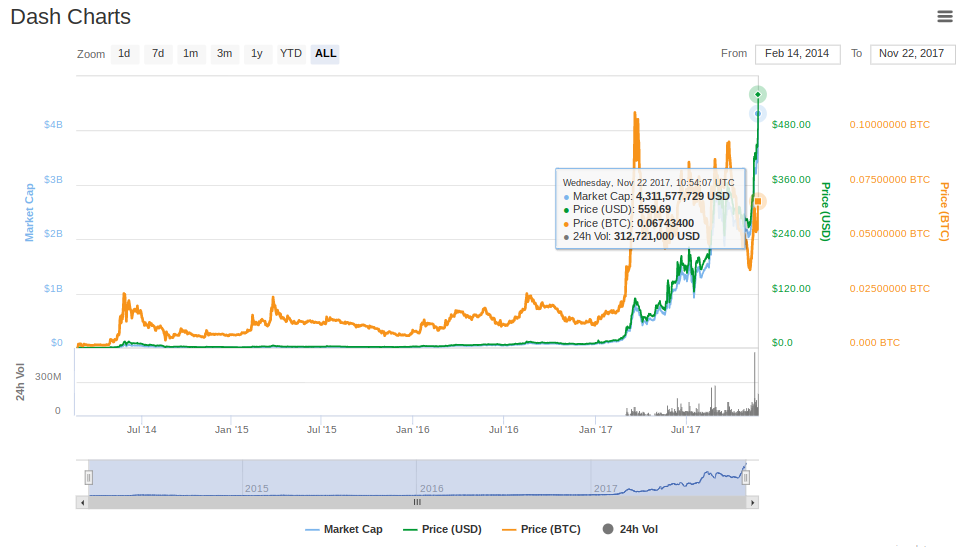Screen dimensions: 974x547
Task: Click the Price (USD) axis title
Action: pos(826,212)
